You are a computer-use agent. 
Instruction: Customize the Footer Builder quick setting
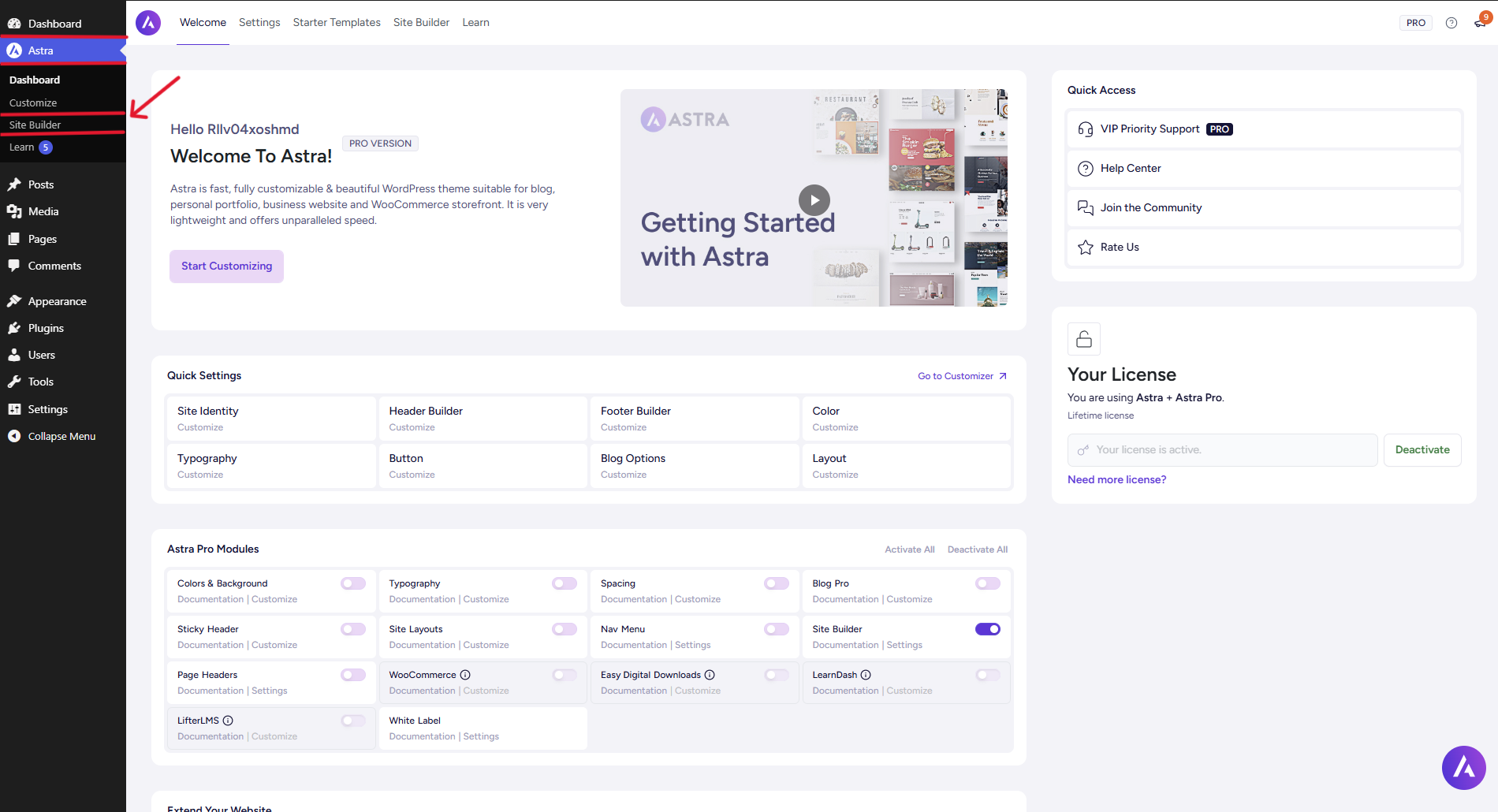click(624, 427)
